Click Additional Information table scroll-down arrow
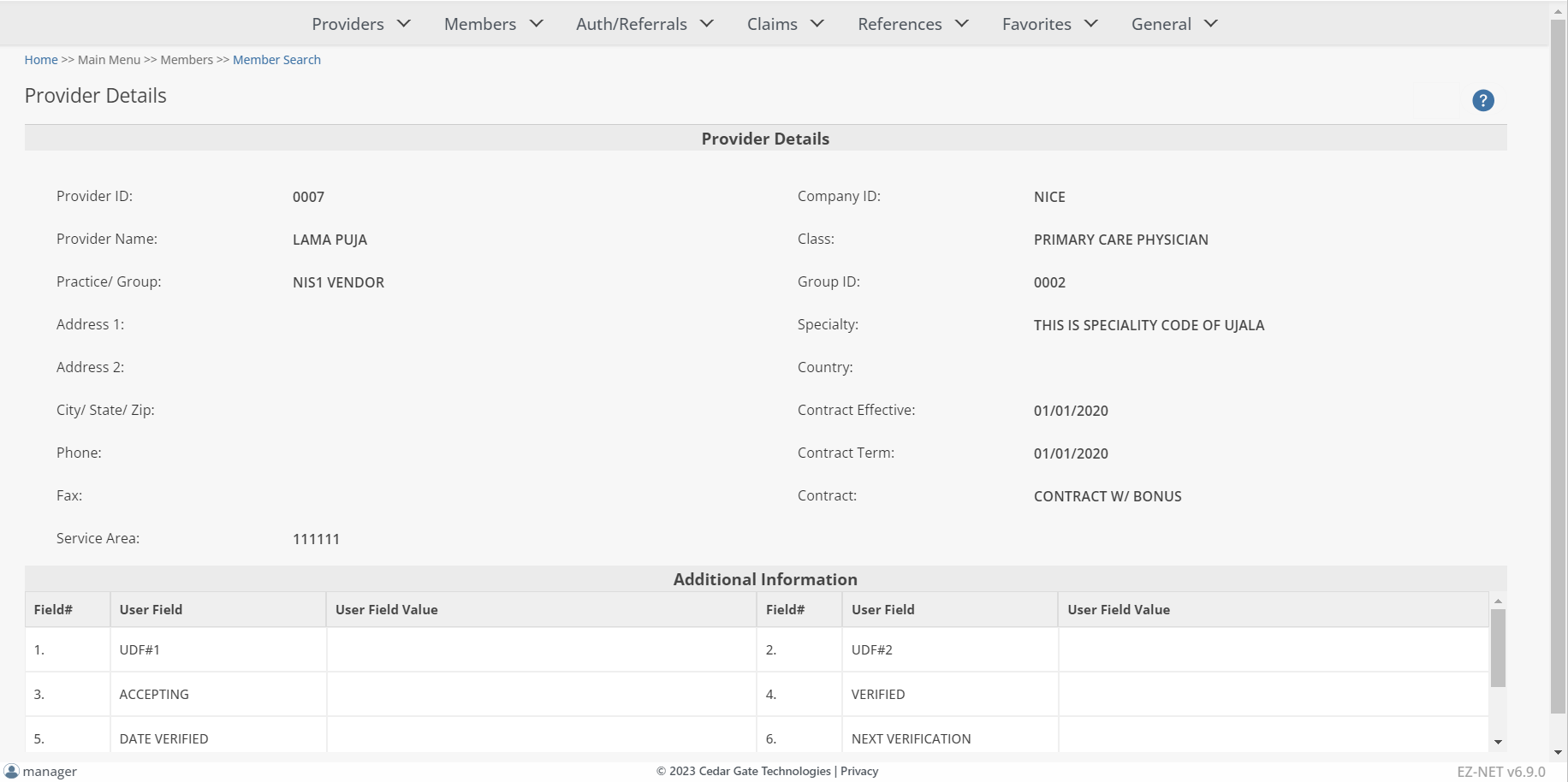This screenshot has height=782, width=1568. (x=1498, y=742)
